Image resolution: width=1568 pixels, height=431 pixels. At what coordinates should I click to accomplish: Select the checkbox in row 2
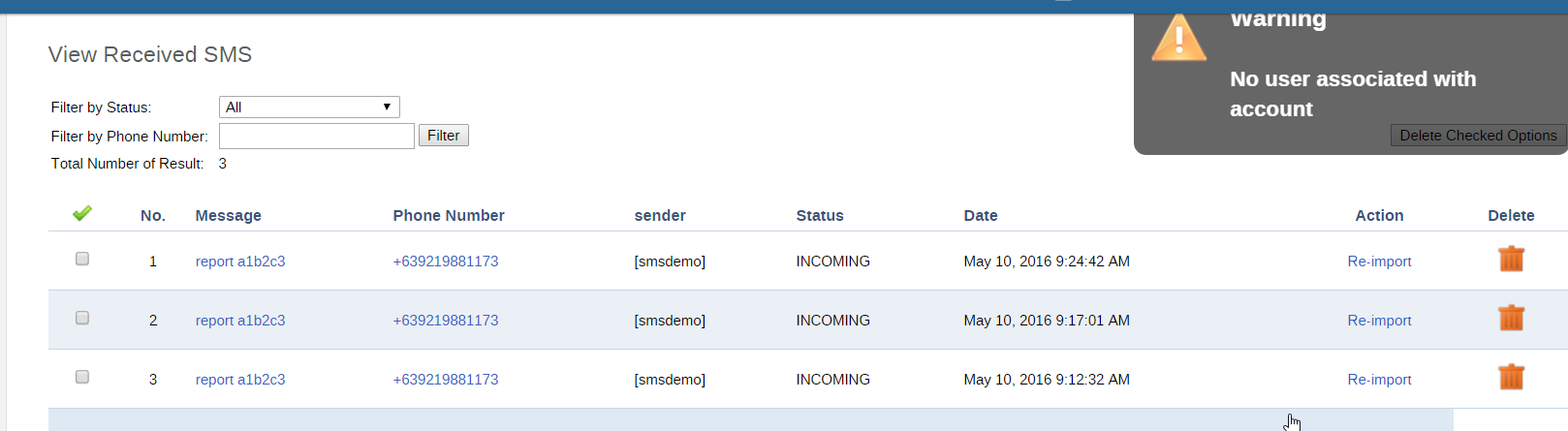point(82,318)
